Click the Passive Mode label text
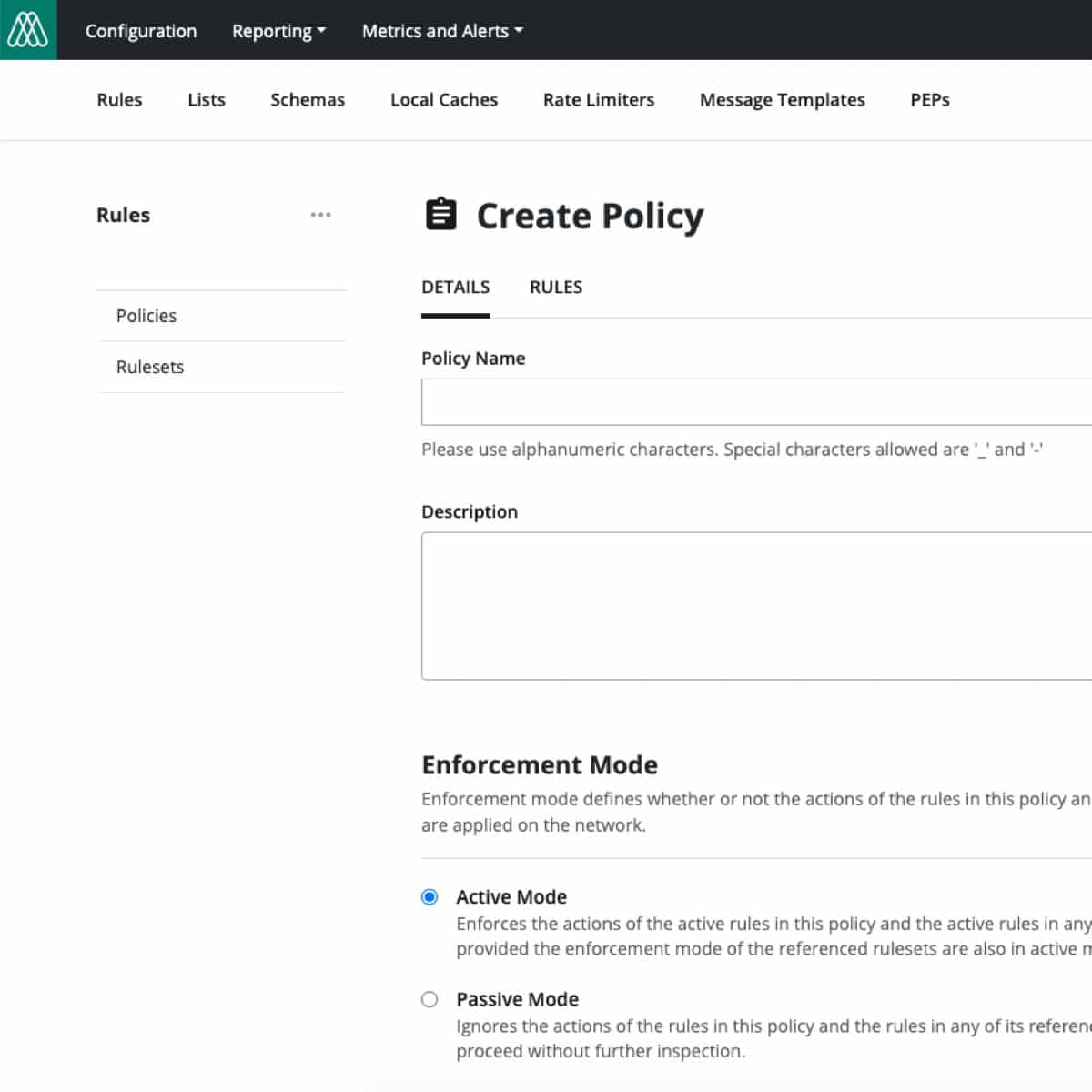1092x1092 pixels. [x=518, y=999]
